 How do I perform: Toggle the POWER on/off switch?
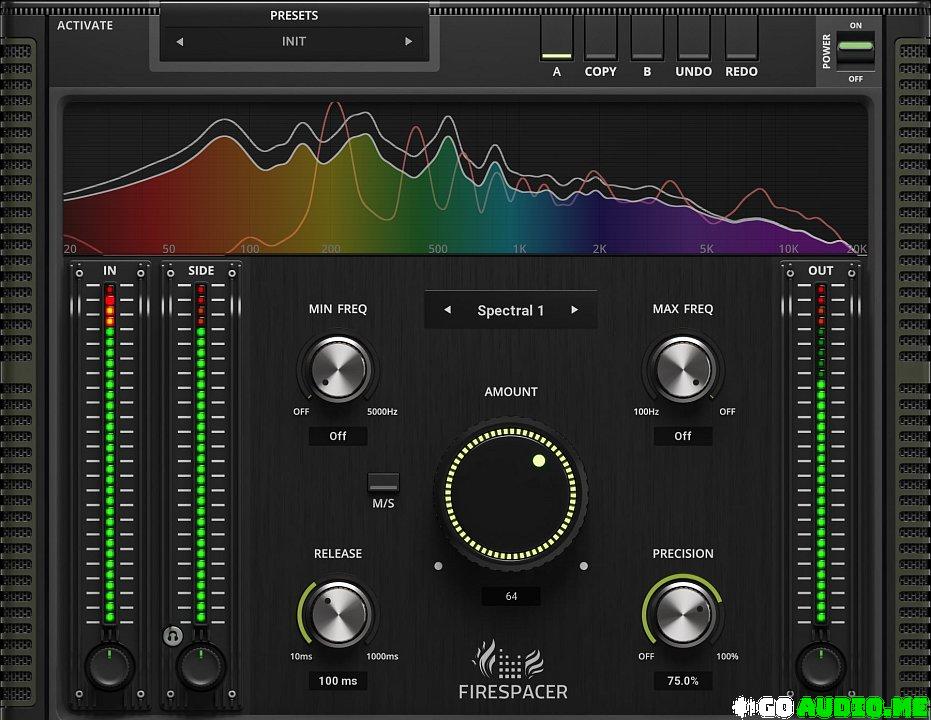(x=855, y=49)
